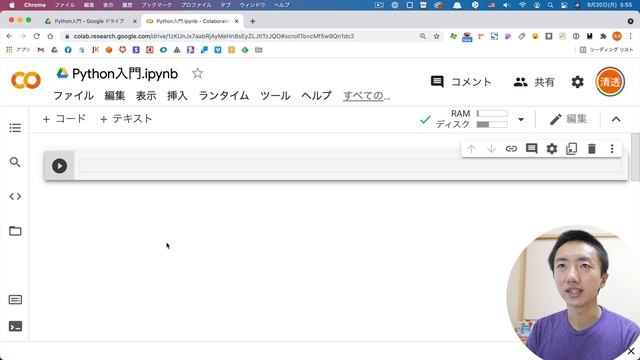This screenshot has height=360, width=640.
Task: Open Wi-Fi status in menu bar
Action: (x=522, y=5)
